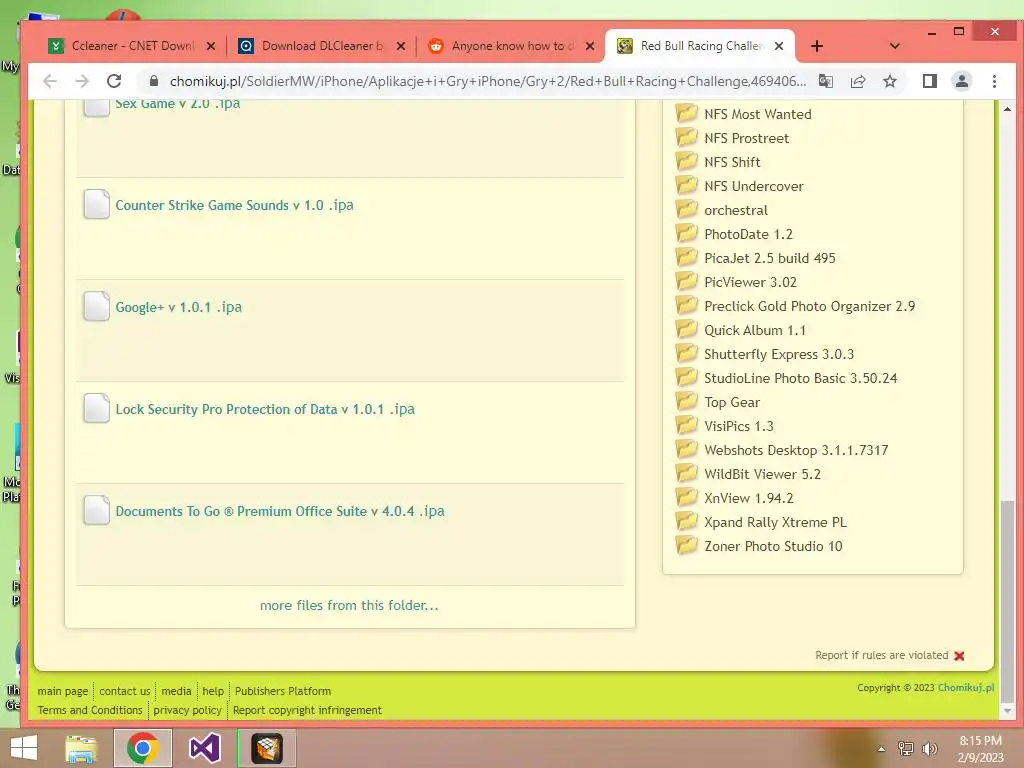This screenshot has height=768, width=1024.
Task: Open a new browser tab
Action: point(816,46)
